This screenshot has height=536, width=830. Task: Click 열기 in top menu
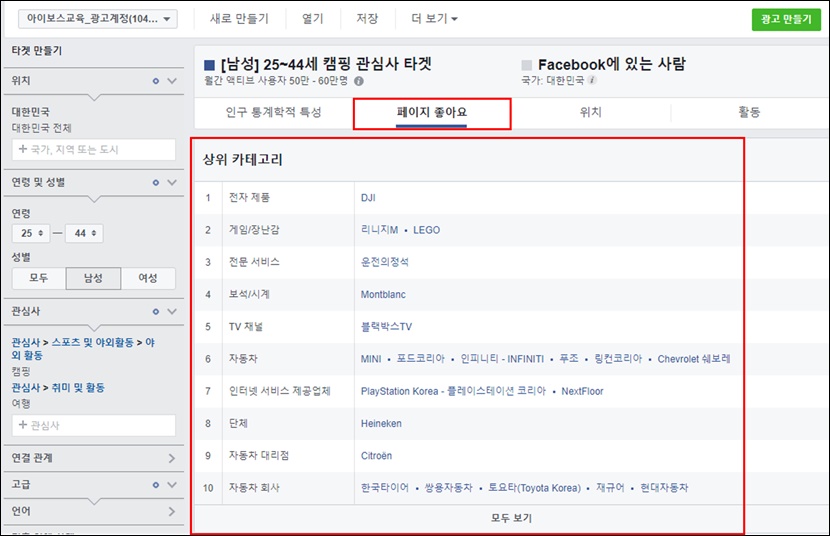click(312, 19)
